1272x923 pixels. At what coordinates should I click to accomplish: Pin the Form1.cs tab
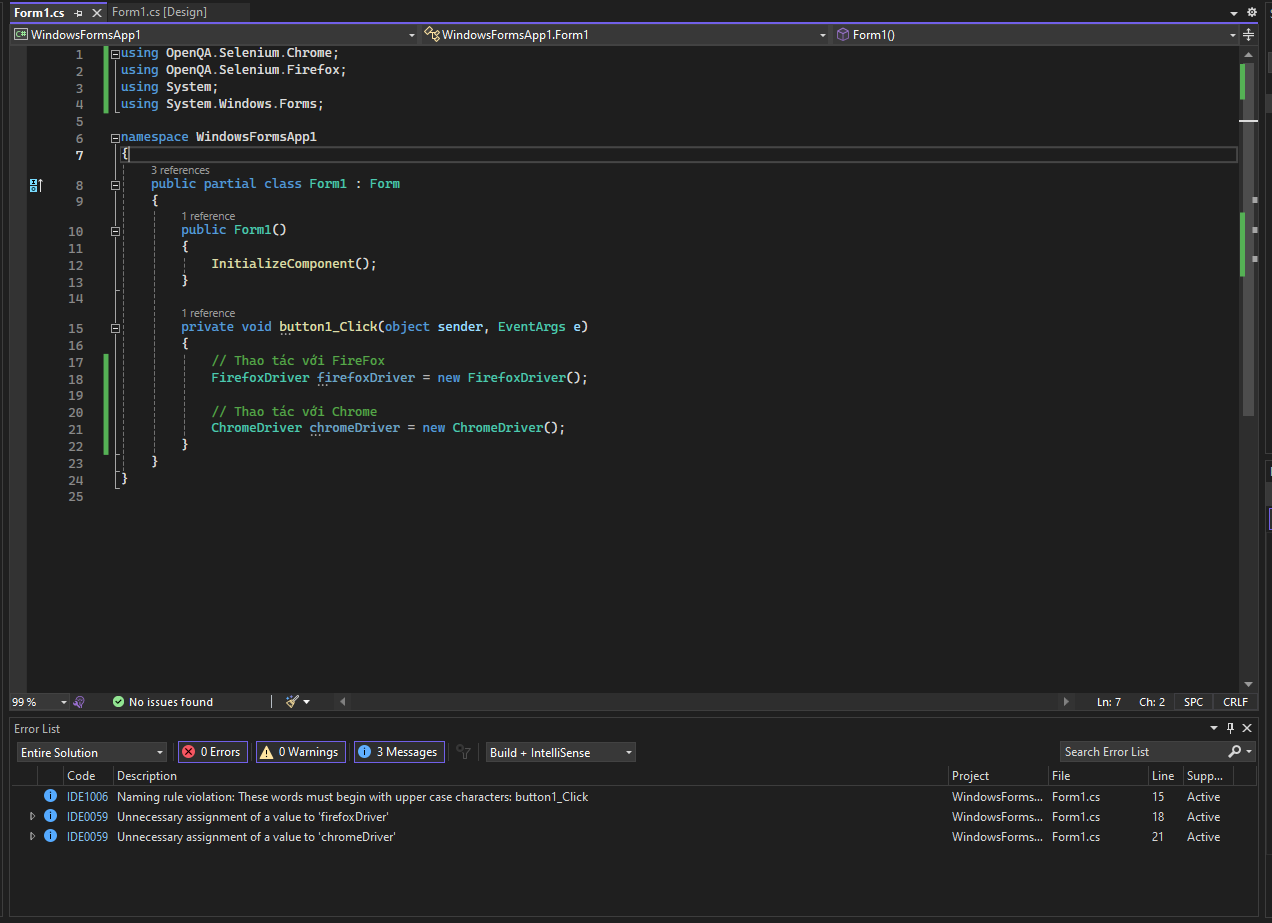point(79,13)
